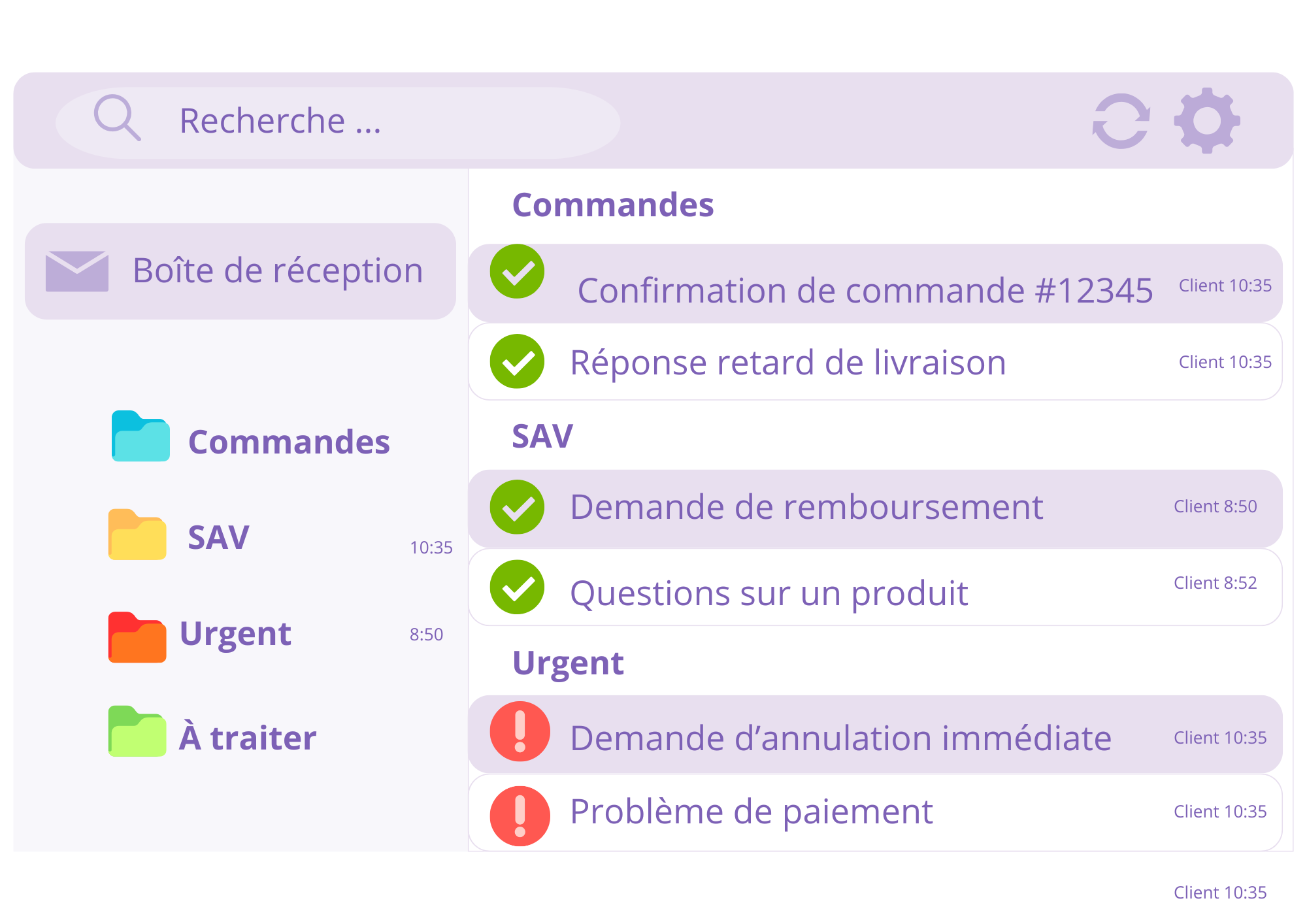Open Demande d'annulation immédiate message

click(x=840, y=738)
